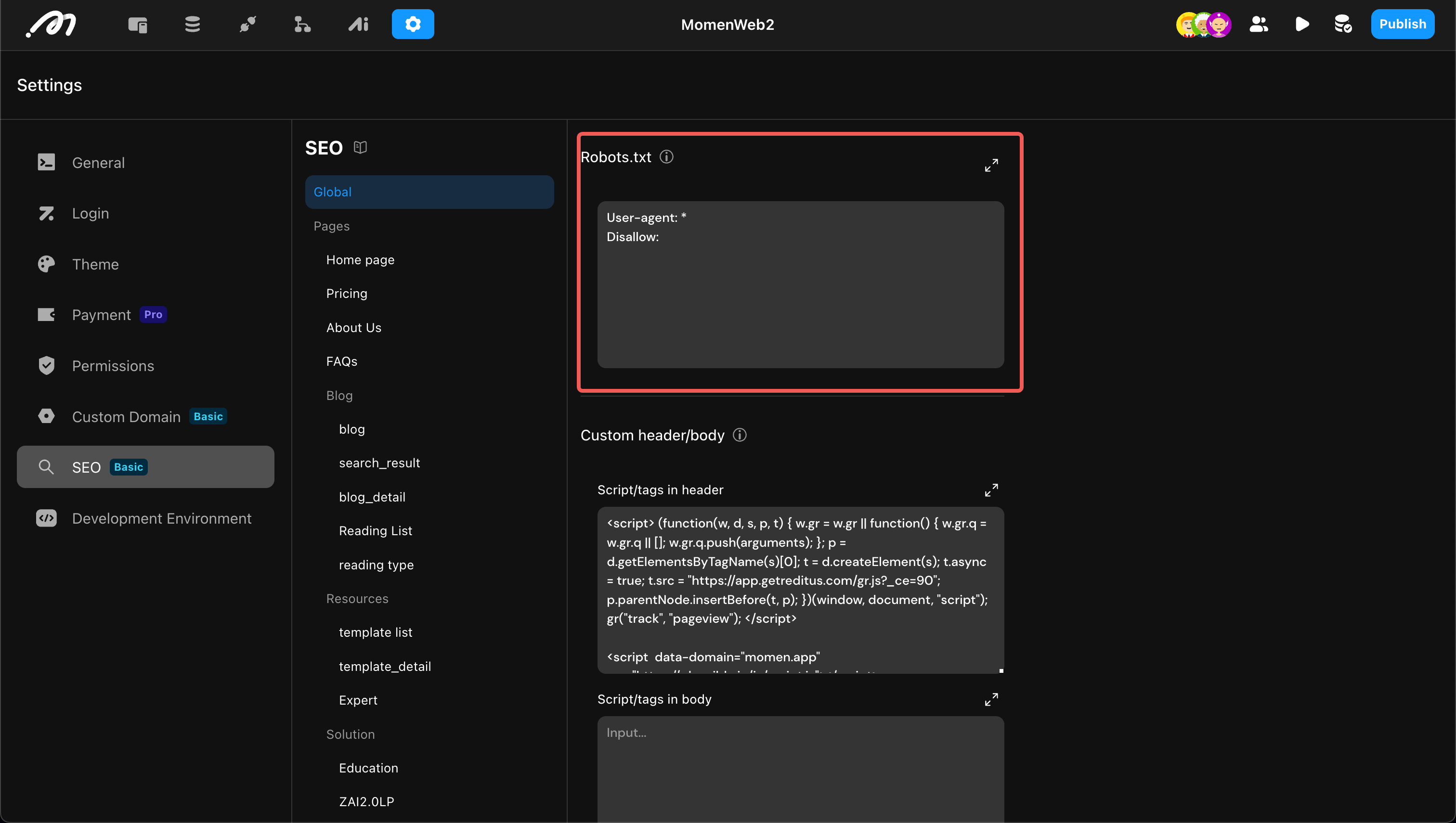Open General settings
Image resolution: width=1456 pixels, height=823 pixels.
(145, 162)
